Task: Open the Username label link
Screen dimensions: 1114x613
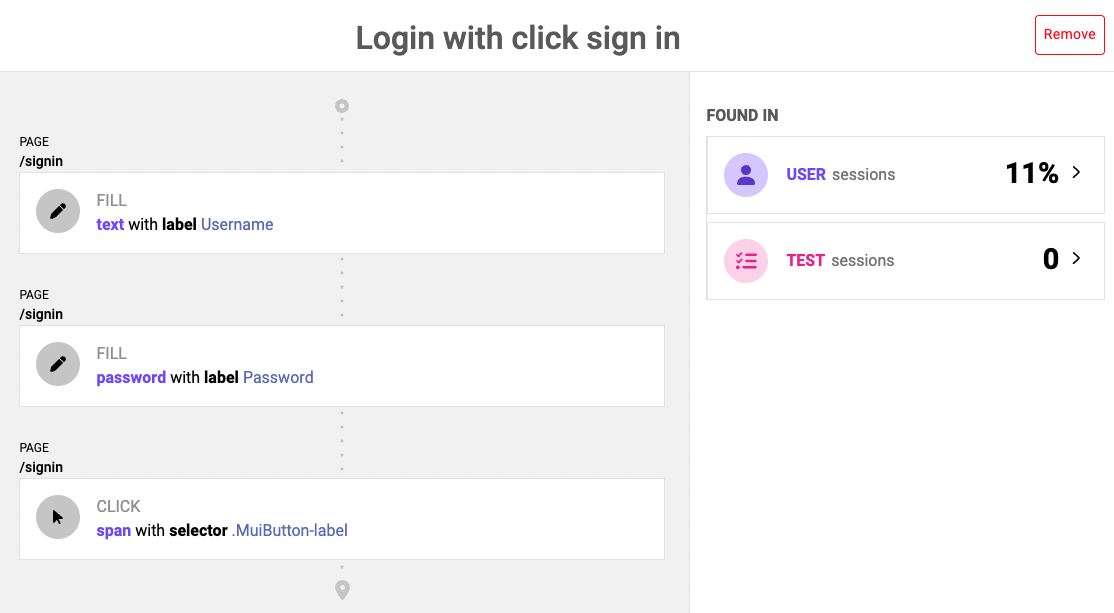Action: point(237,224)
